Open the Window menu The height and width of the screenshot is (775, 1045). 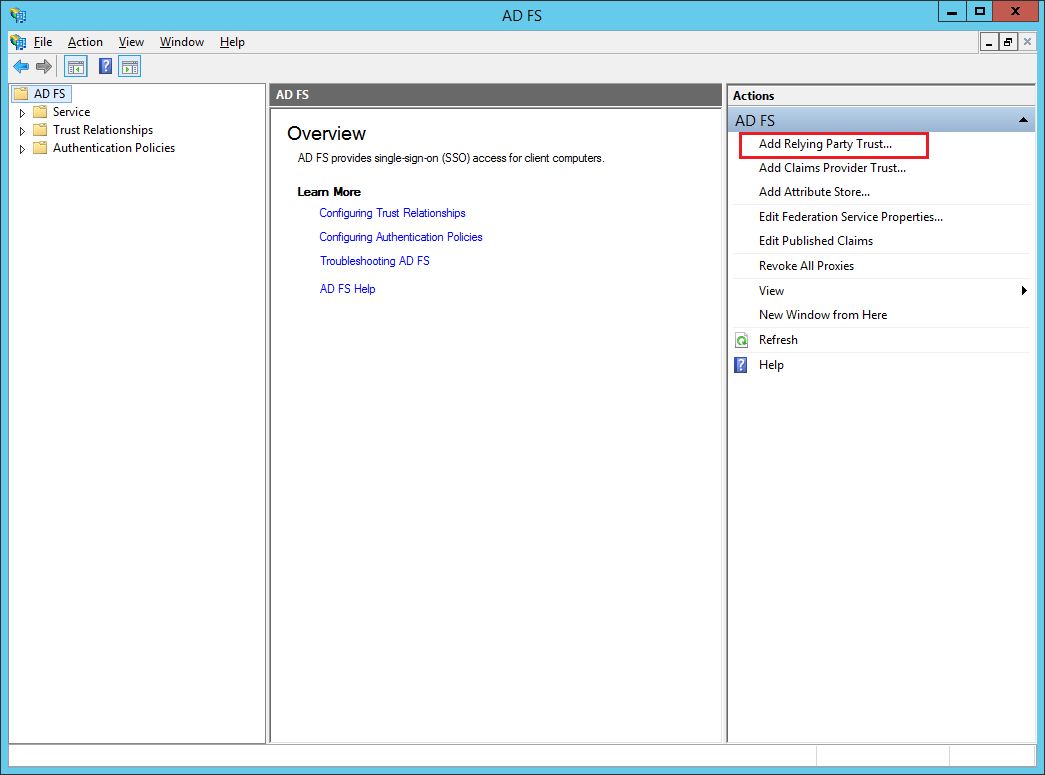(x=182, y=42)
